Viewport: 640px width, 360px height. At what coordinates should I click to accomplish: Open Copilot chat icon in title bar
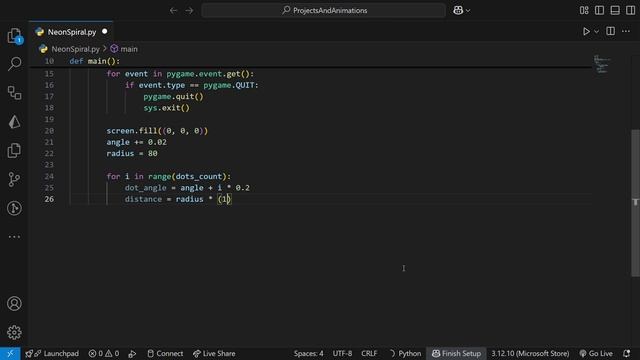[458, 10]
